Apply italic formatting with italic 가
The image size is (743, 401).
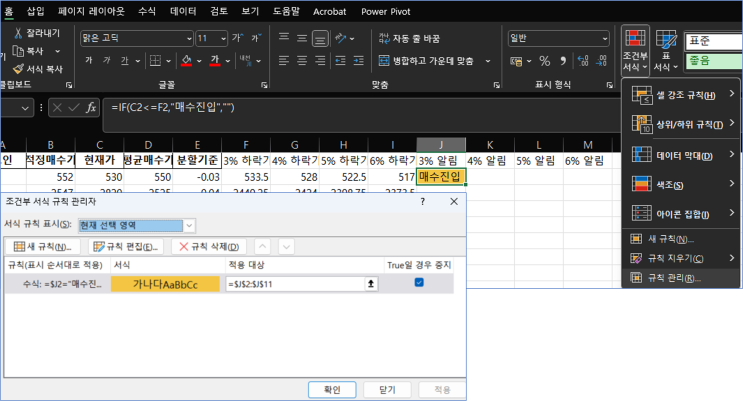pos(107,60)
